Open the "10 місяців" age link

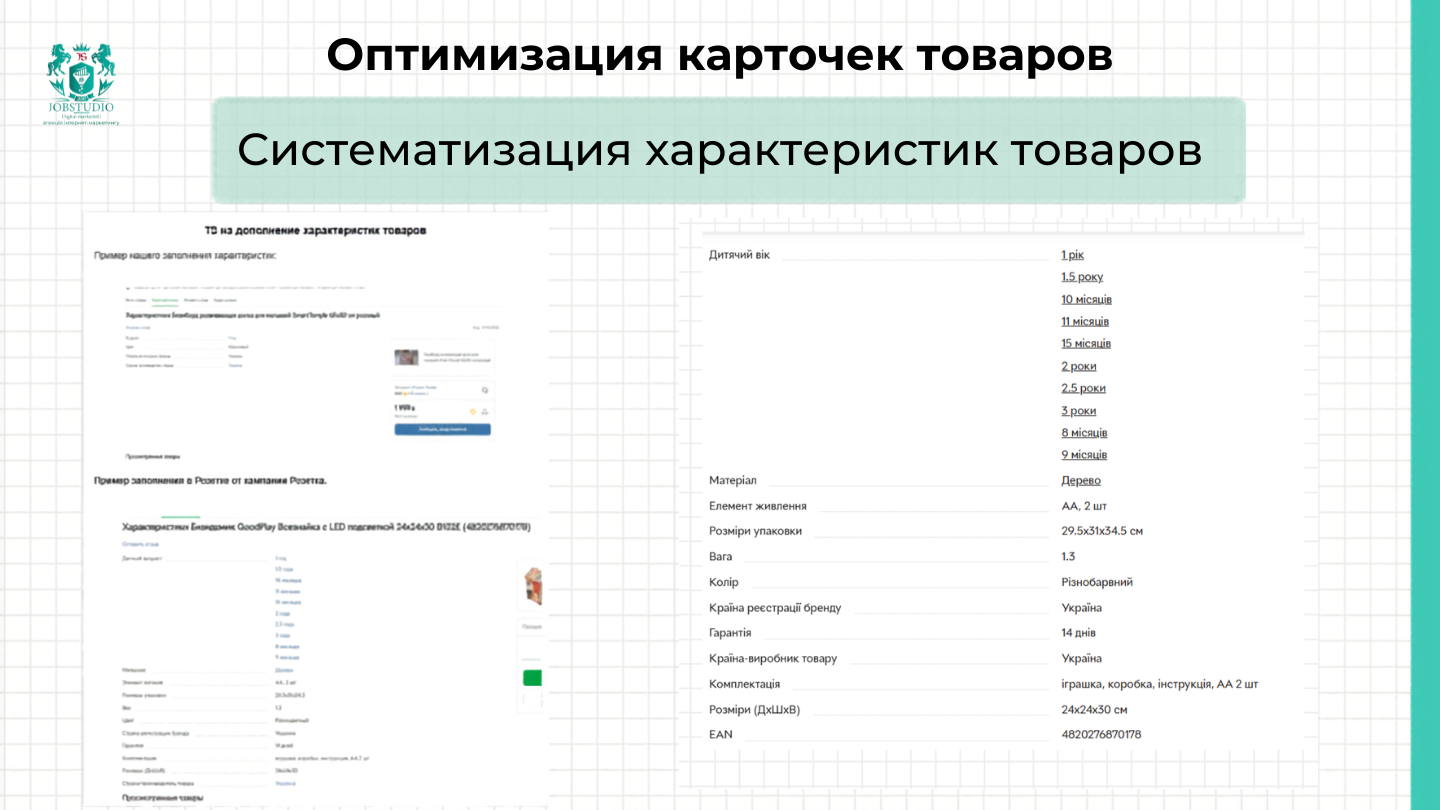1085,299
